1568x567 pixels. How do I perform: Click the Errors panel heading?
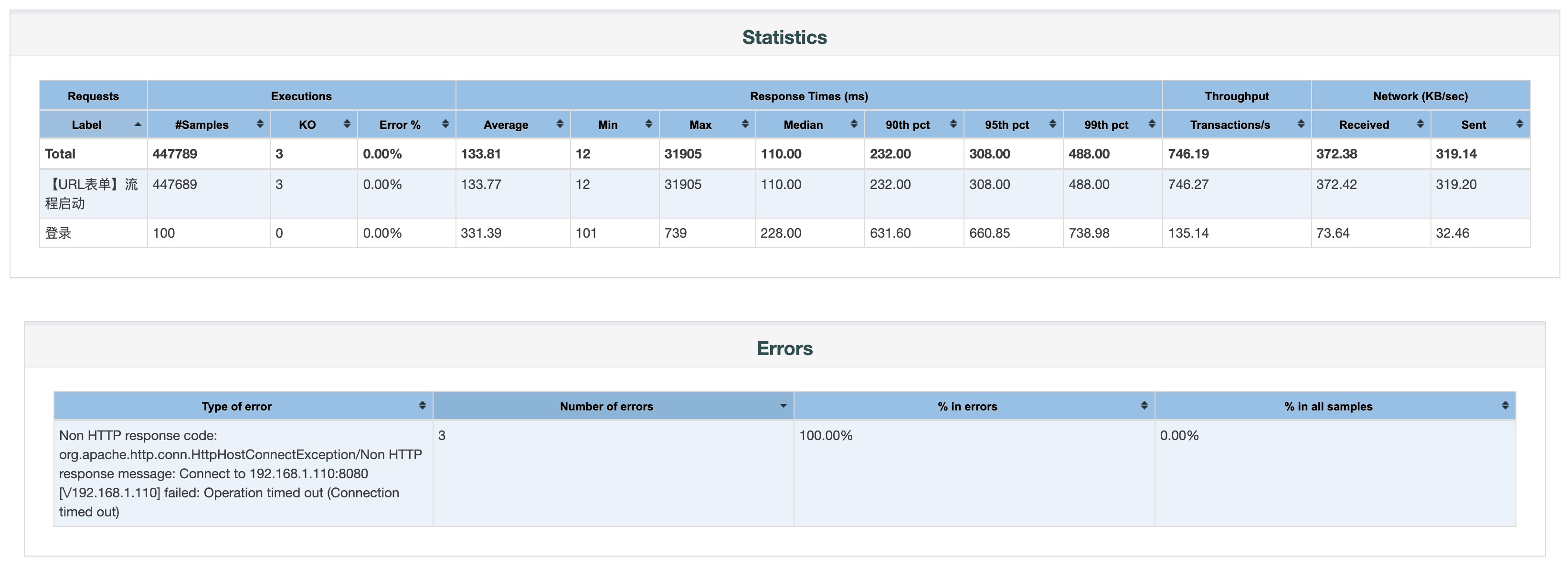784,348
